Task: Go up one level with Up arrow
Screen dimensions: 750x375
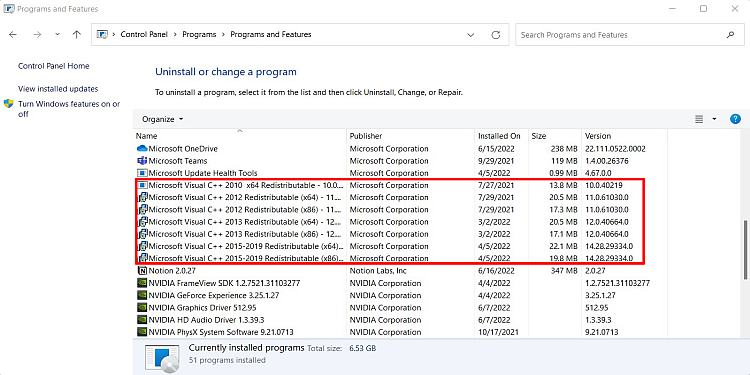Action: tap(77, 34)
